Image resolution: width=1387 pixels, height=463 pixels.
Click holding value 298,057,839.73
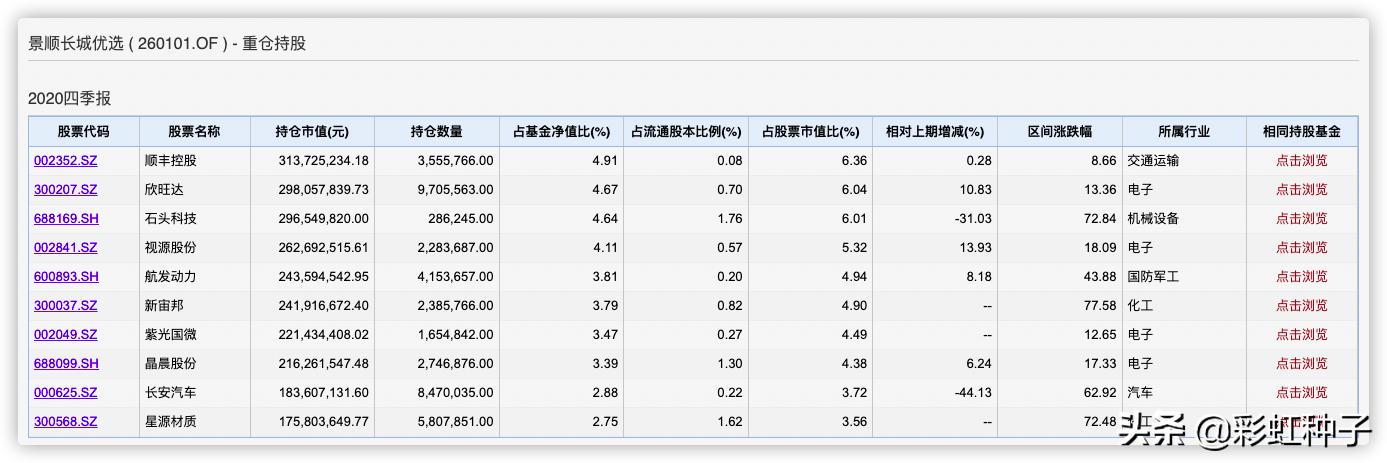coord(324,189)
